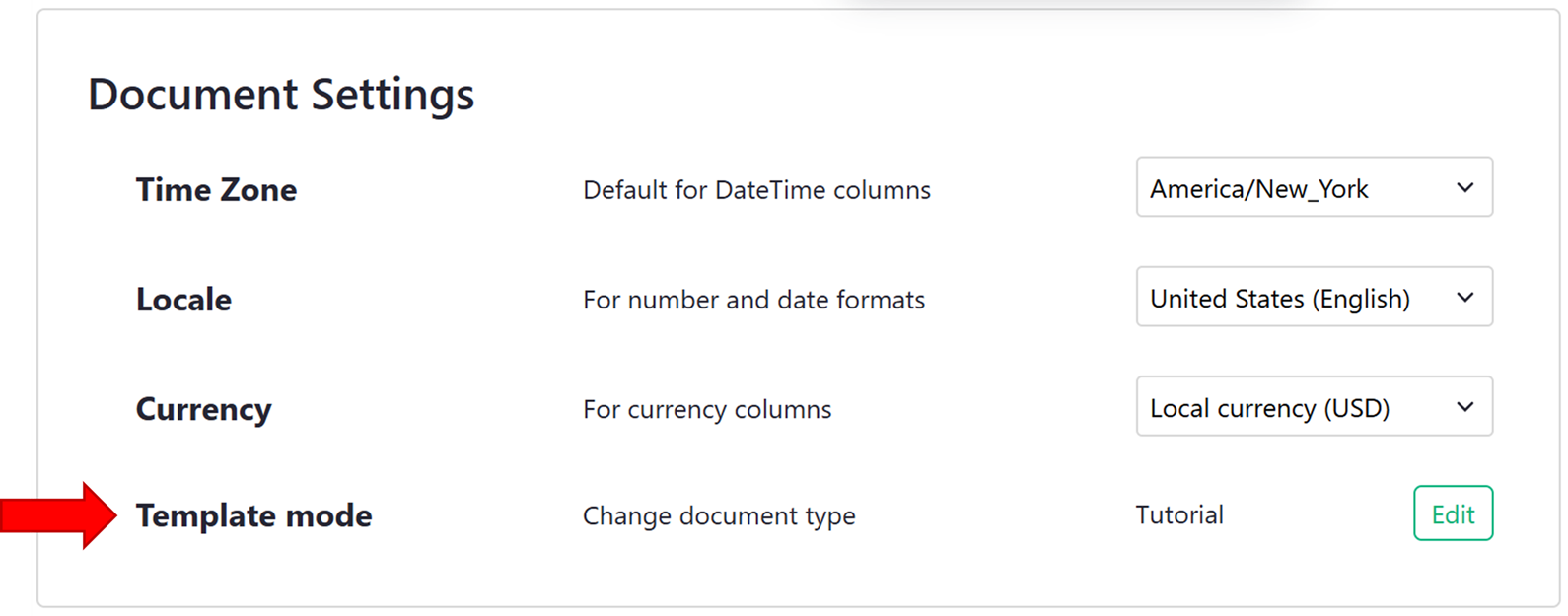The height and width of the screenshot is (616, 1568).
Task: Open the Time Zone dropdown
Action: pos(1315,188)
